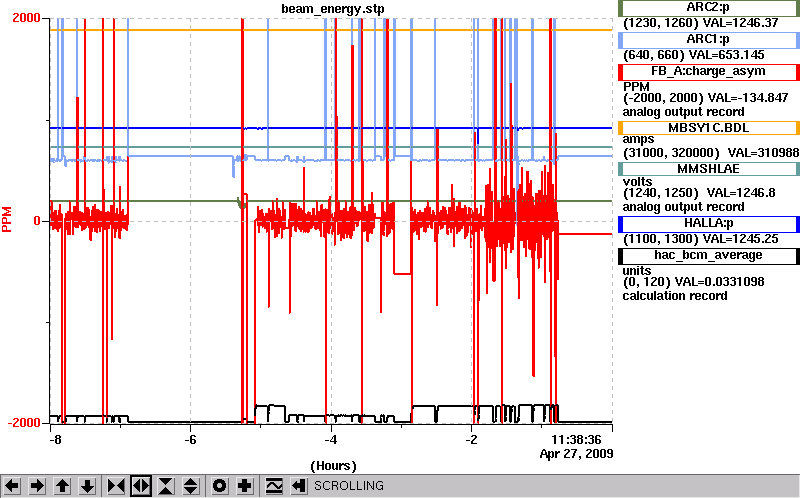Click MBSY1C value VAL=310988
This screenshot has height=498, width=800.
point(763,153)
